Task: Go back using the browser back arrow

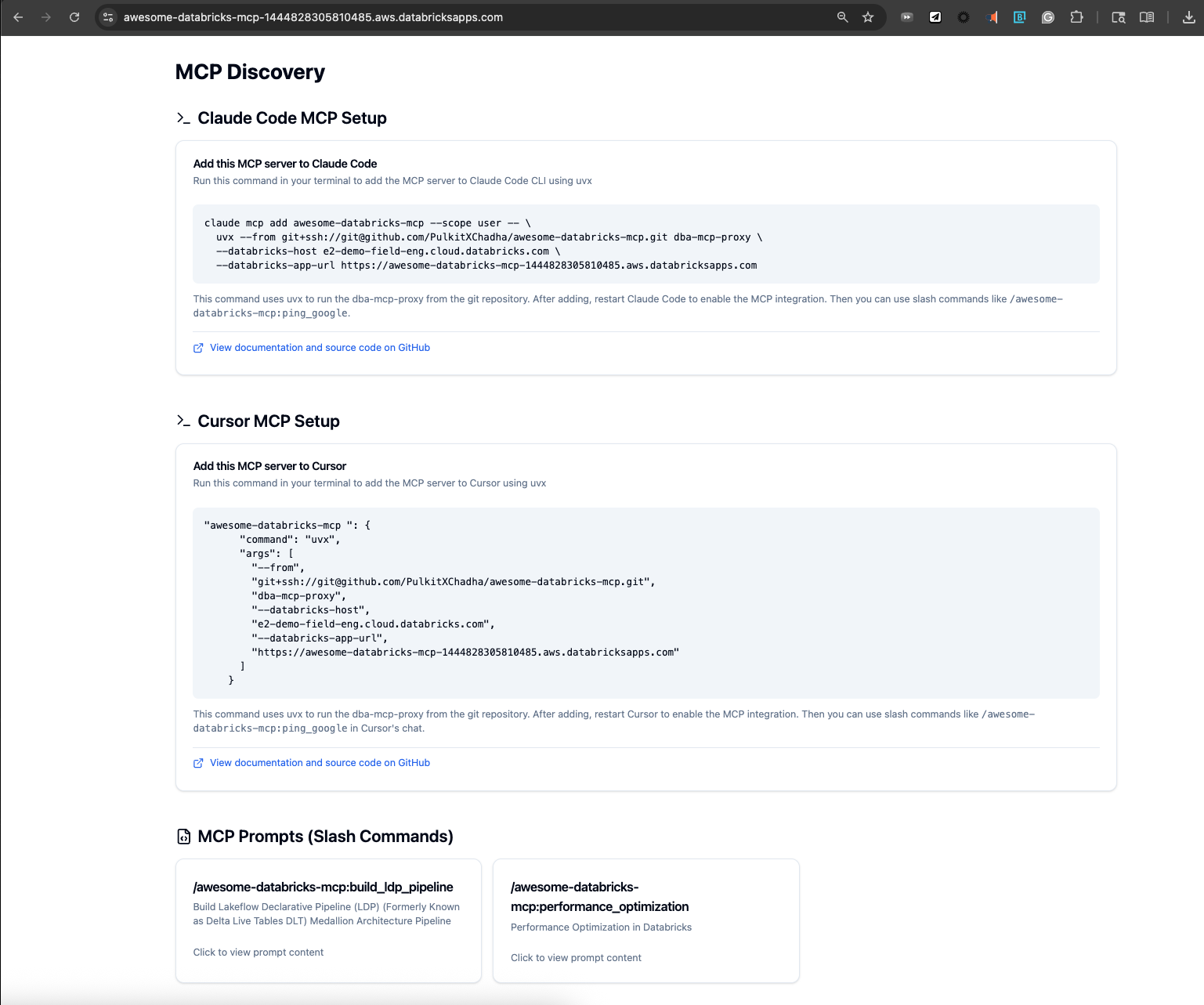Action: coord(18,16)
